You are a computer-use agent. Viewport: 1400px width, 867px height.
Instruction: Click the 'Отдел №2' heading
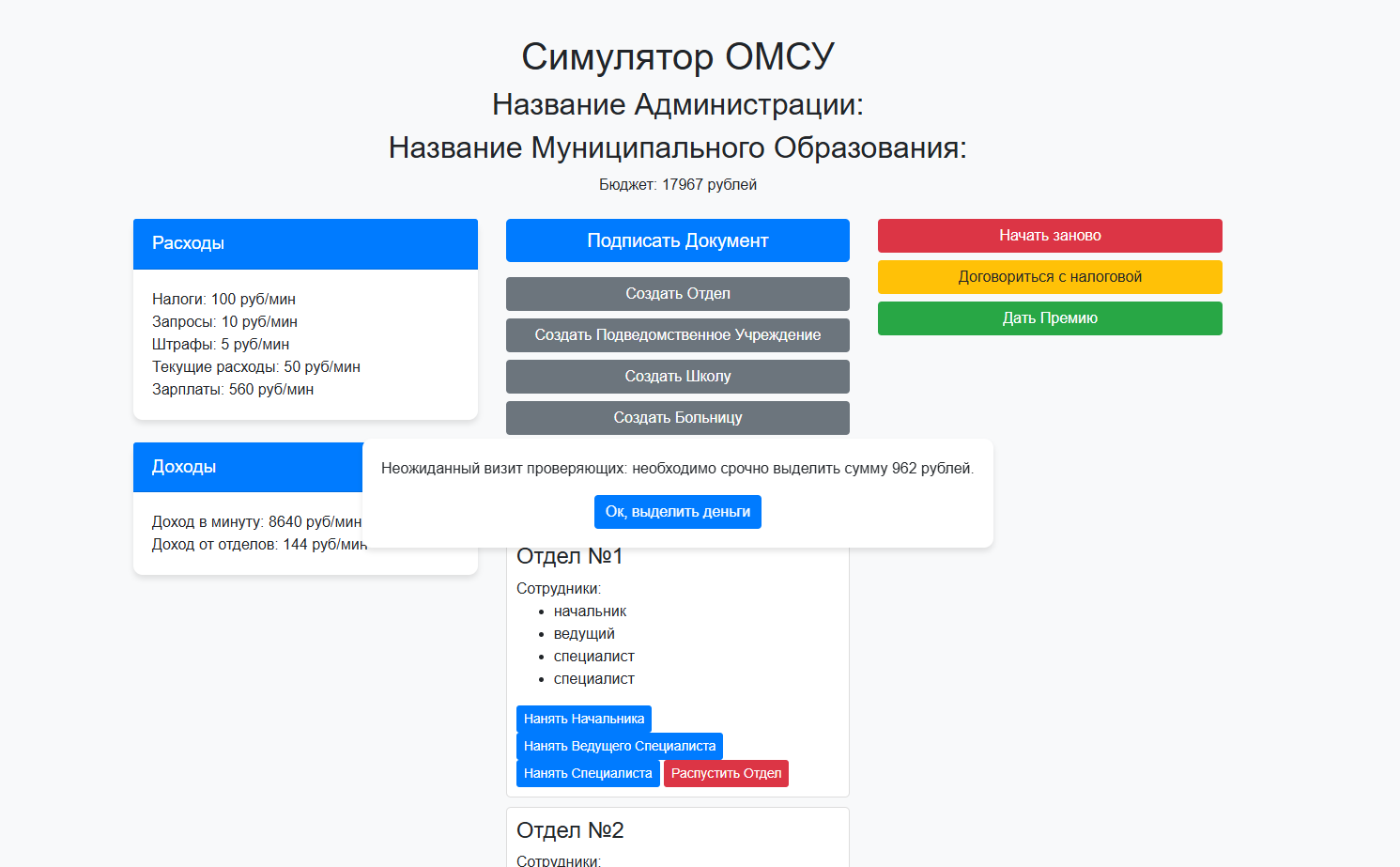click(x=566, y=829)
